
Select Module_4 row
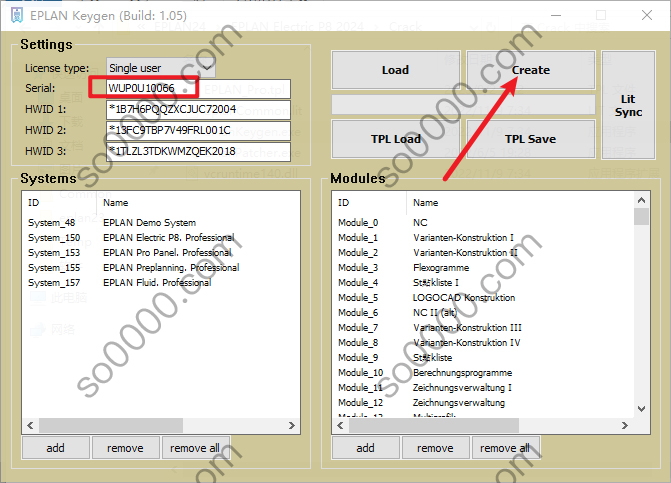coord(484,282)
